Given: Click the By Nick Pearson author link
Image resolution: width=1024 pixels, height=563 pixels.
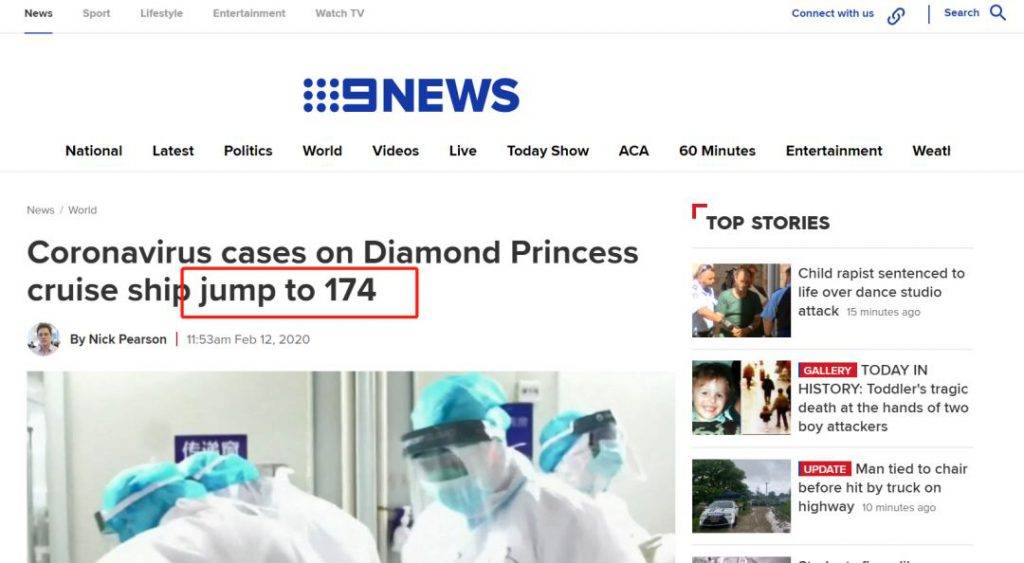Looking at the screenshot, I should tap(118, 340).
